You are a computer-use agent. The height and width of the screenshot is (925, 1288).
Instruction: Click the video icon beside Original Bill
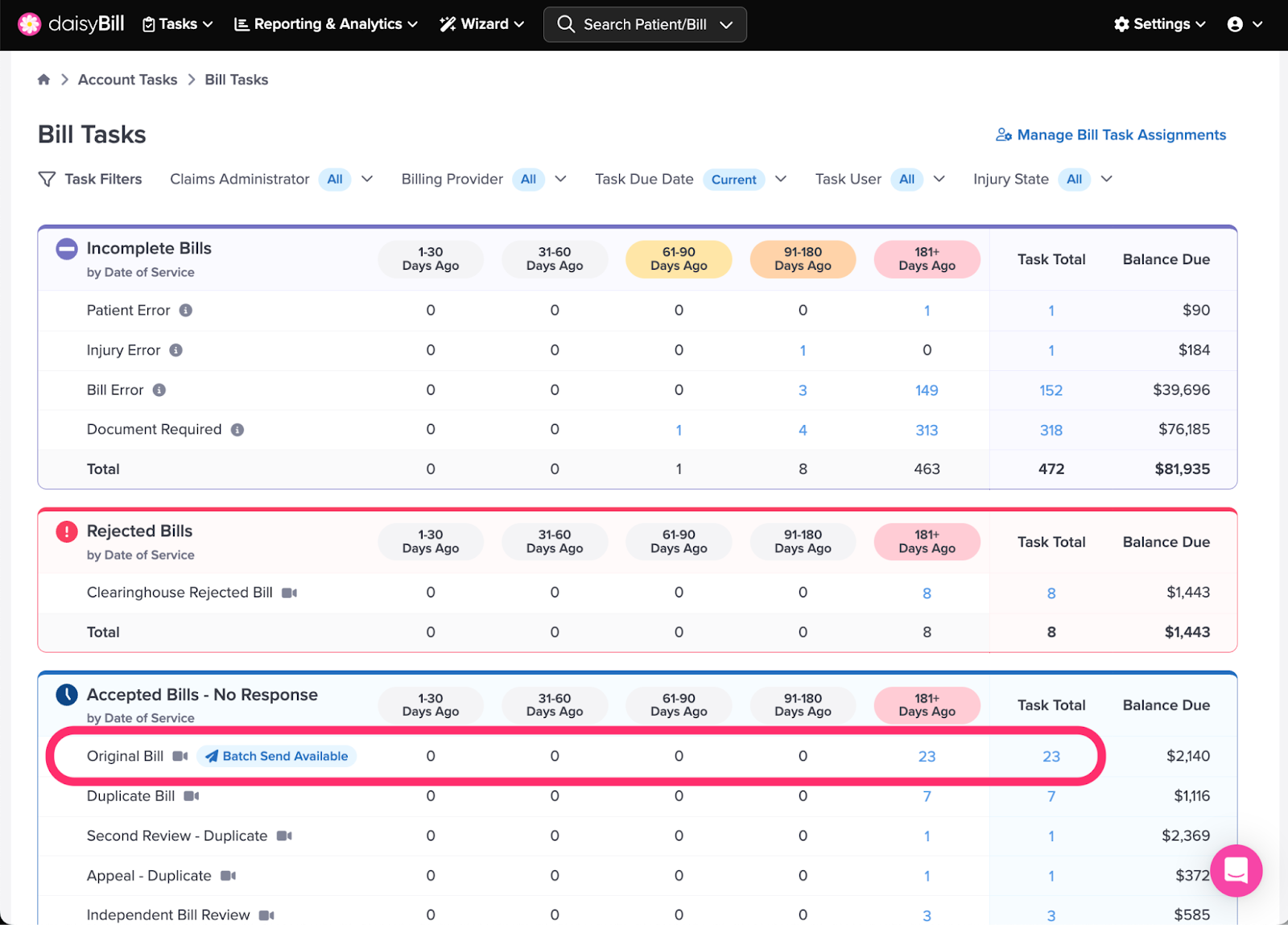180,756
